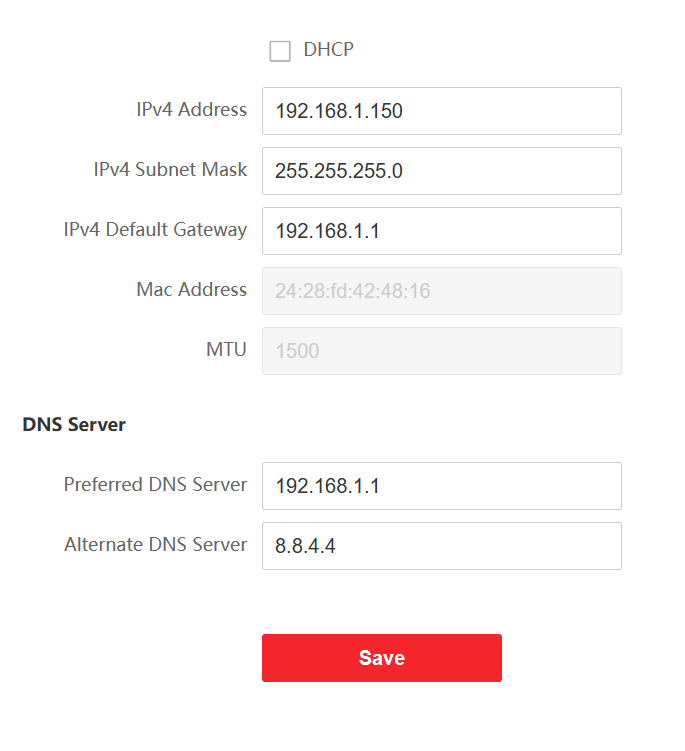The image size is (685, 751).
Task: Click the IPv4 Subnet Mask label
Action: point(170,170)
